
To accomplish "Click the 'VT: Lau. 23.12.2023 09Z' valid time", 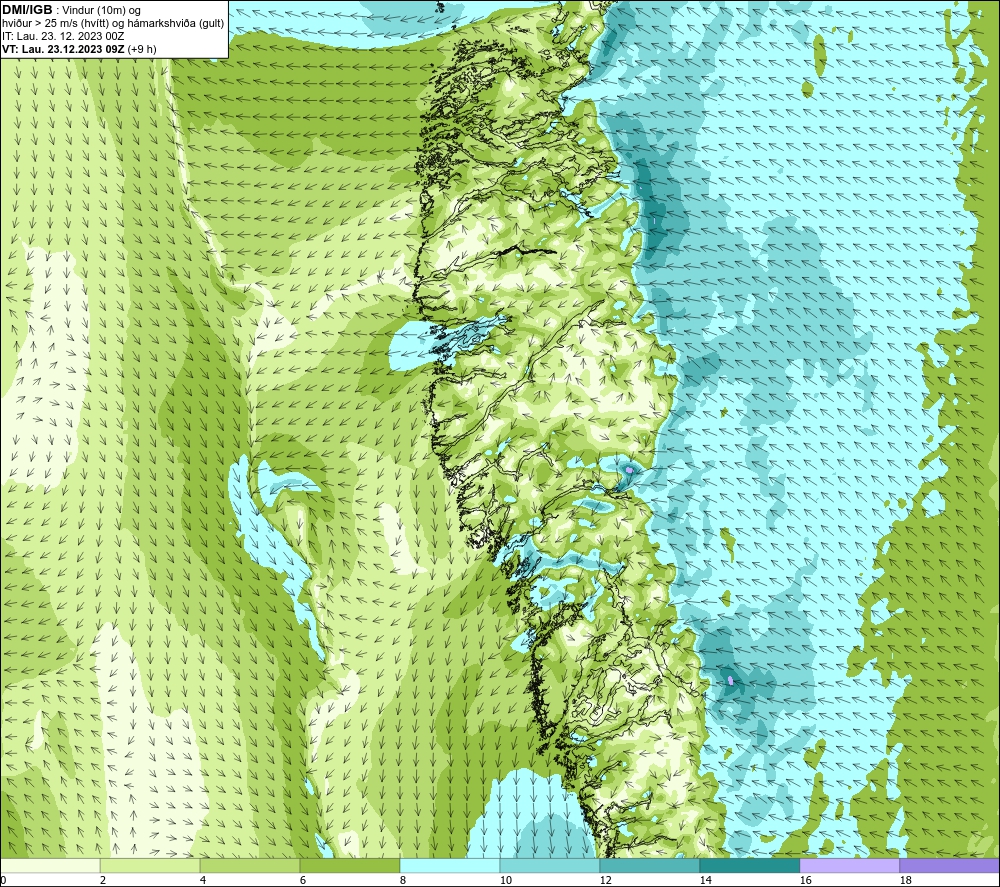I will 64,49.
